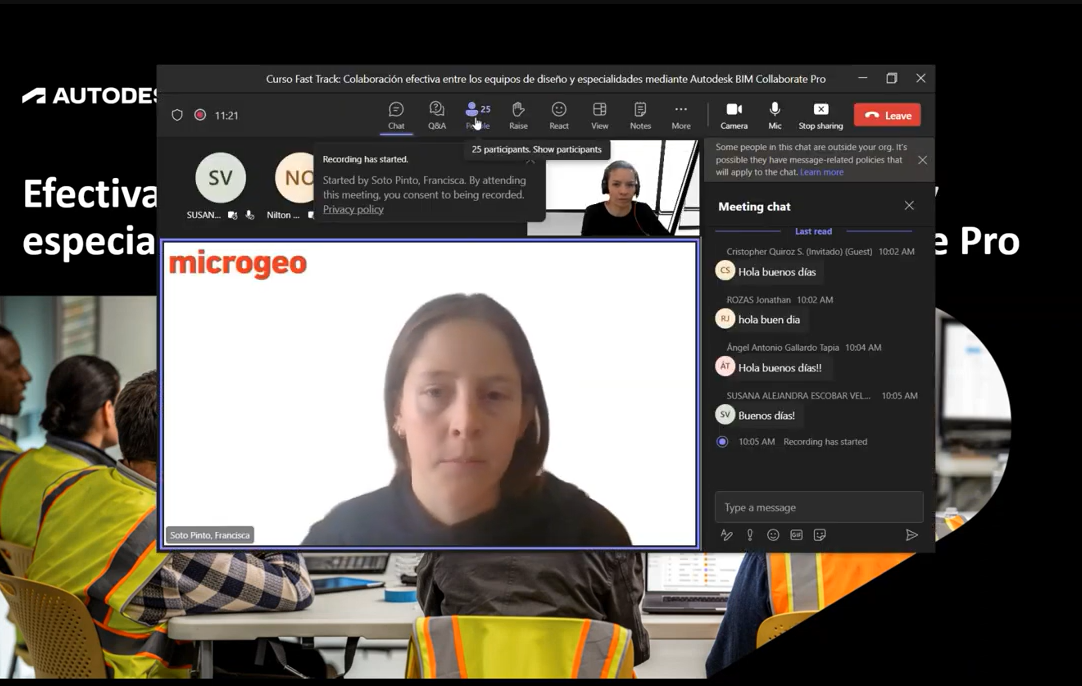Open the Chat panel from the toolbar
This screenshot has height=686, width=1082.
pyautogui.click(x=396, y=116)
